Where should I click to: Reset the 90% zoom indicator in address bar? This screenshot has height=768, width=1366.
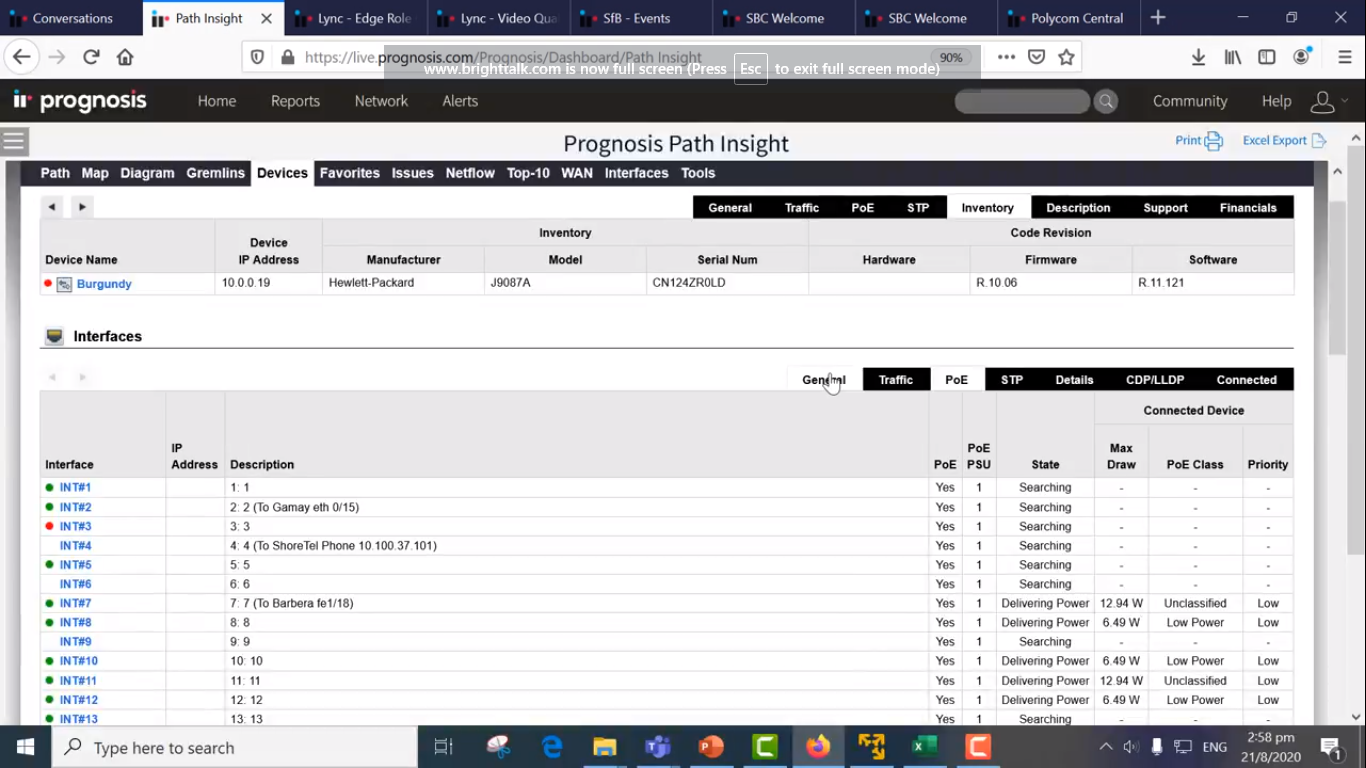[951, 57]
